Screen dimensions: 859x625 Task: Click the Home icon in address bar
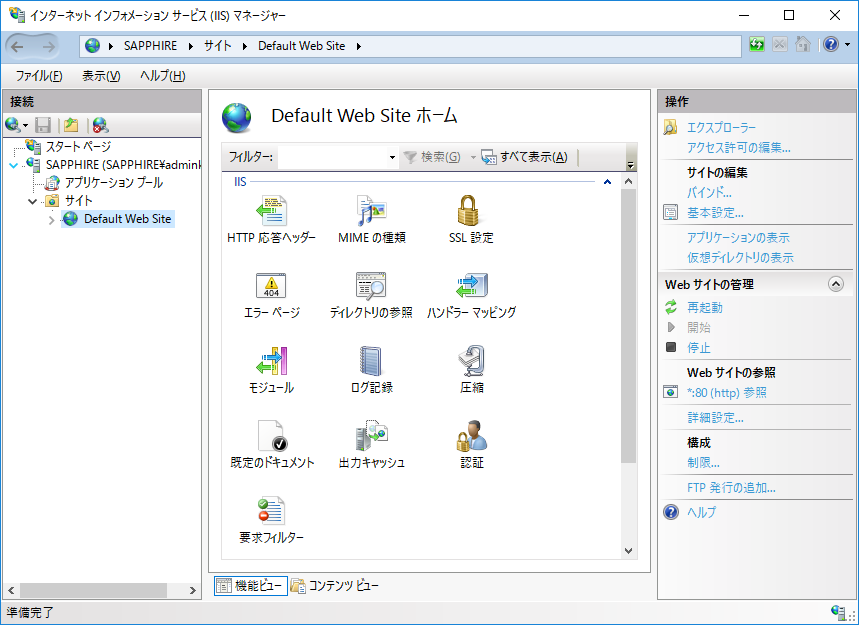tap(803, 45)
